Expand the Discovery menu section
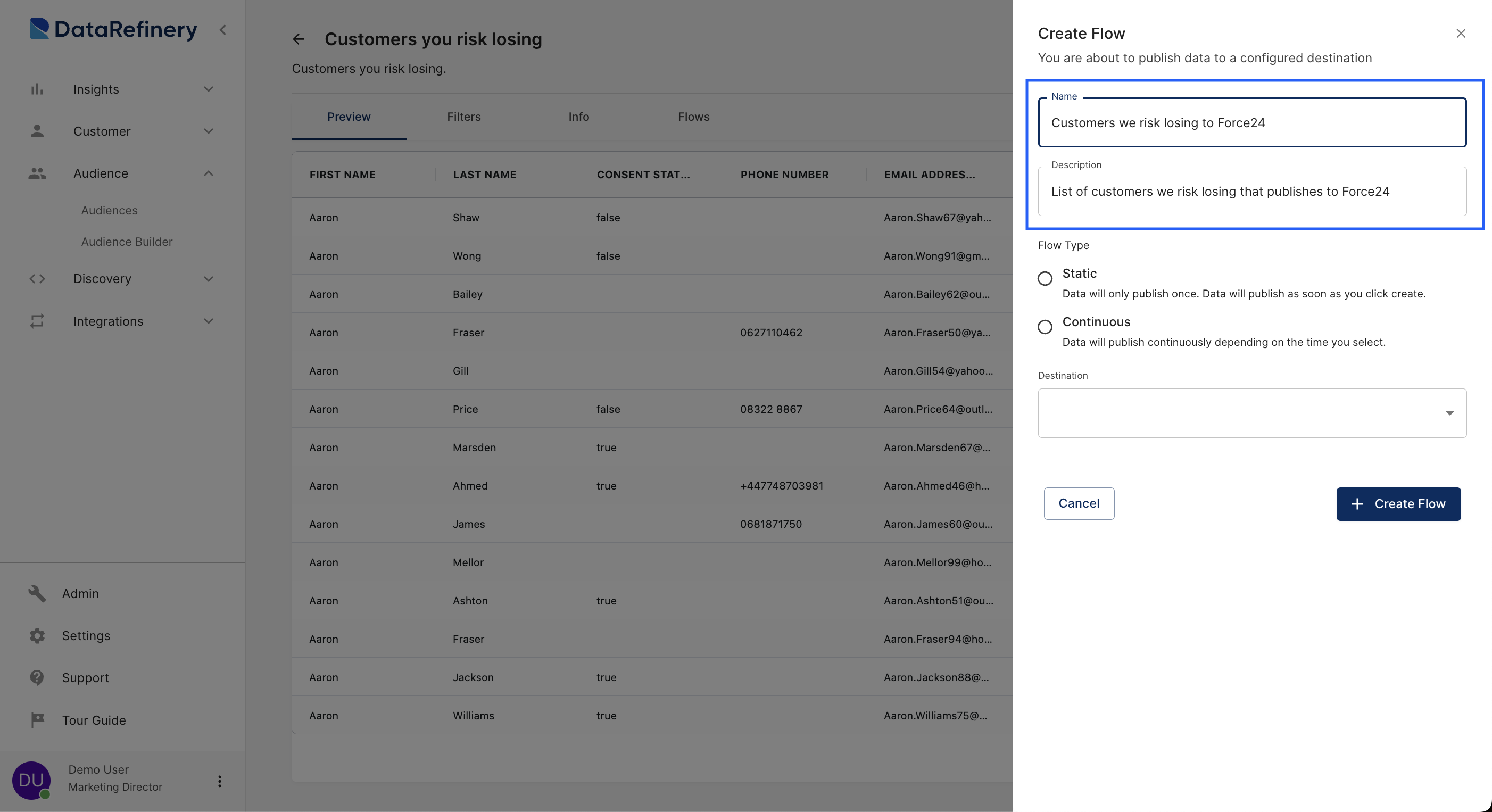Viewport: 1492px width, 812px height. click(x=209, y=279)
